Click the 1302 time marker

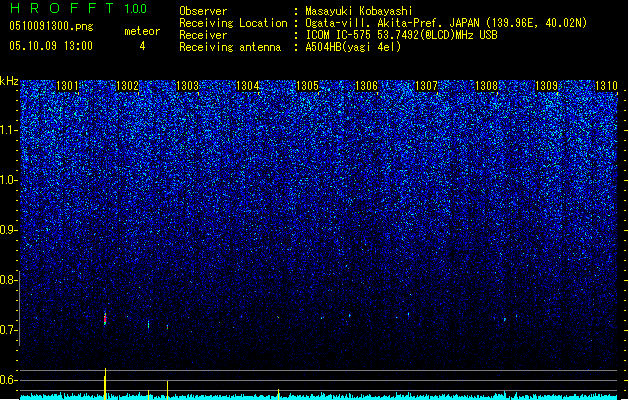[127, 86]
